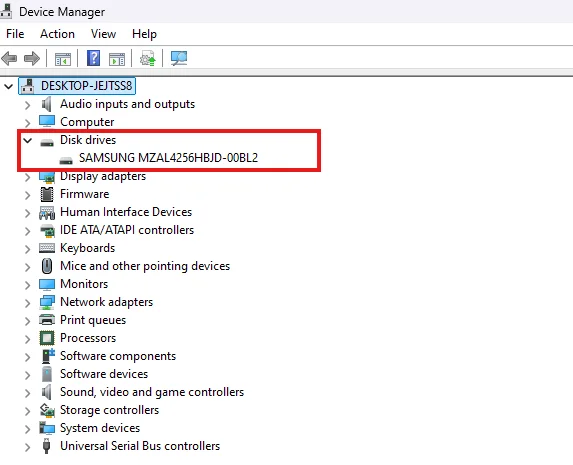Expand System devices
This screenshot has height=465, width=573.
click(x=28, y=429)
